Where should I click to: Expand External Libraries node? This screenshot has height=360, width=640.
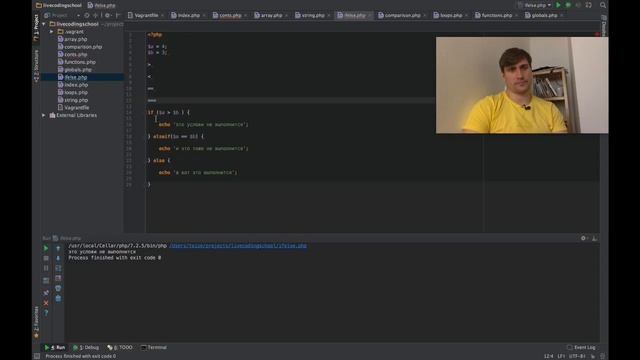point(44,116)
